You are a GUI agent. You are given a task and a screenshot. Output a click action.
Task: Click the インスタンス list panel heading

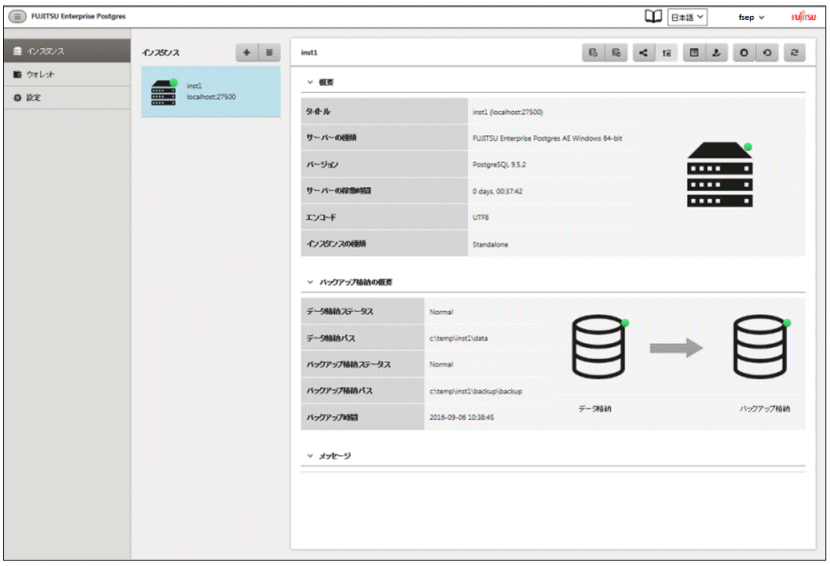[x=160, y=52]
